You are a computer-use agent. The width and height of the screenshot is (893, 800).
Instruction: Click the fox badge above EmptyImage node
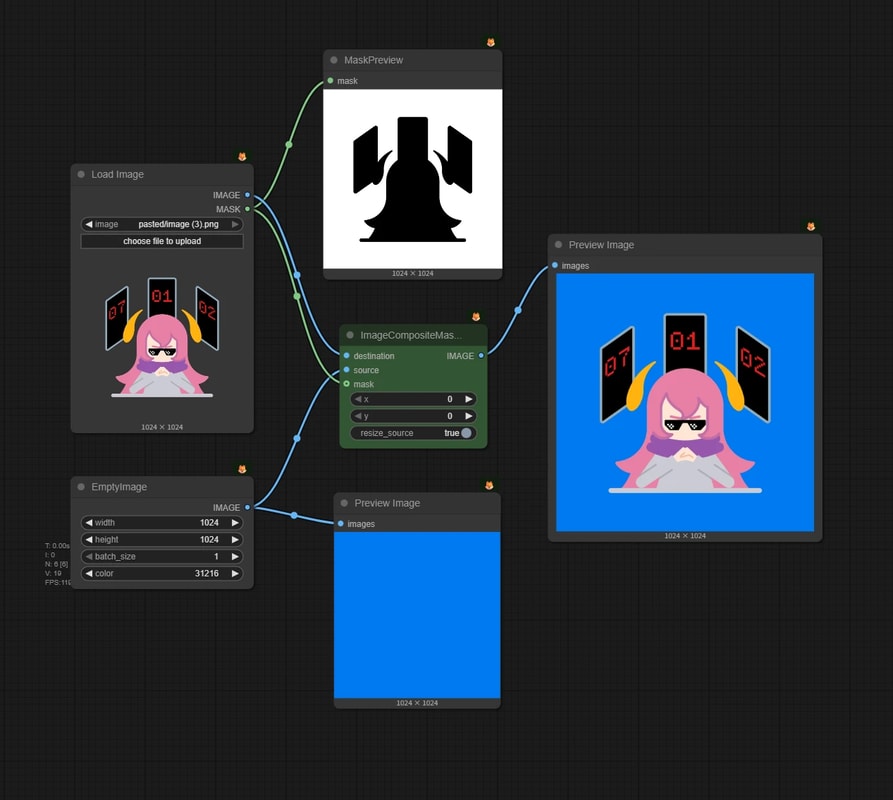click(x=242, y=469)
